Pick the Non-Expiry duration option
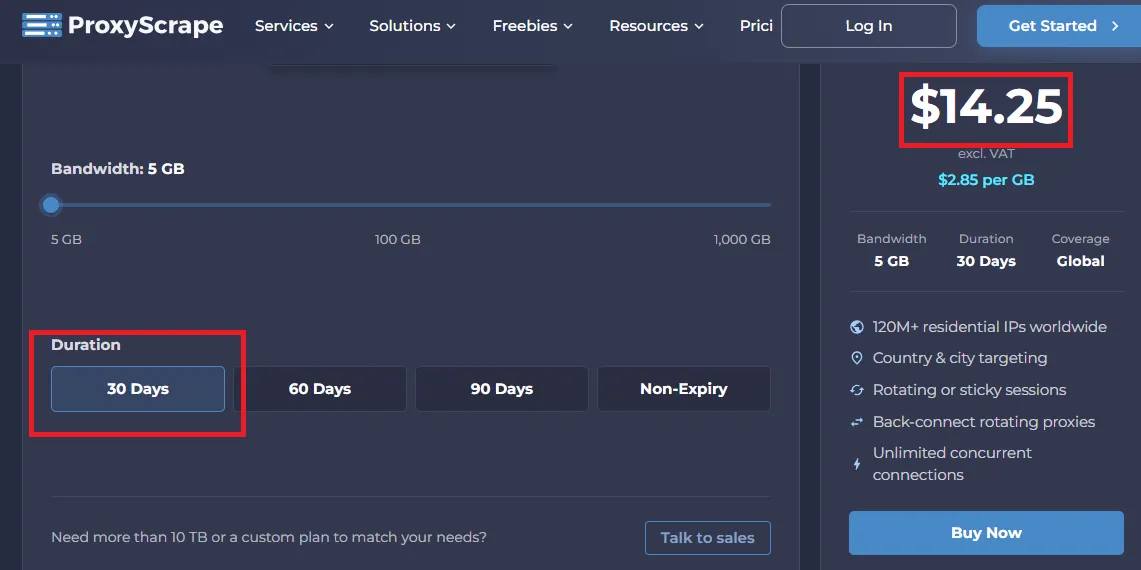Viewport: 1141px width, 570px height. tap(683, 389)
